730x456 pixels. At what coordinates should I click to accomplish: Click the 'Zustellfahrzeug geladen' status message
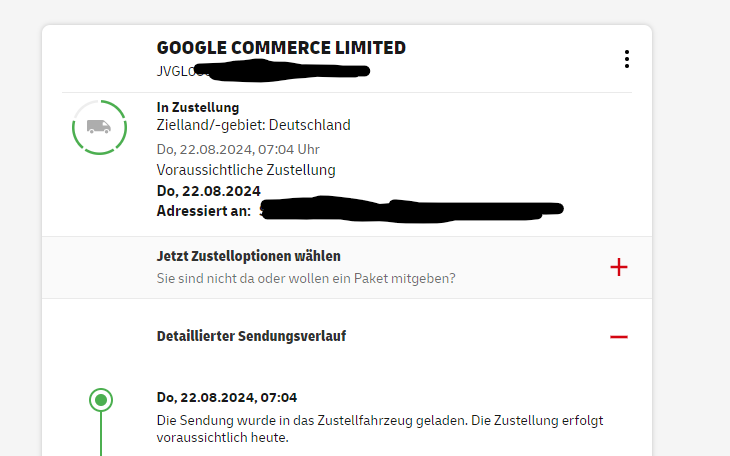pyautogui.click(x=380, y=421)
